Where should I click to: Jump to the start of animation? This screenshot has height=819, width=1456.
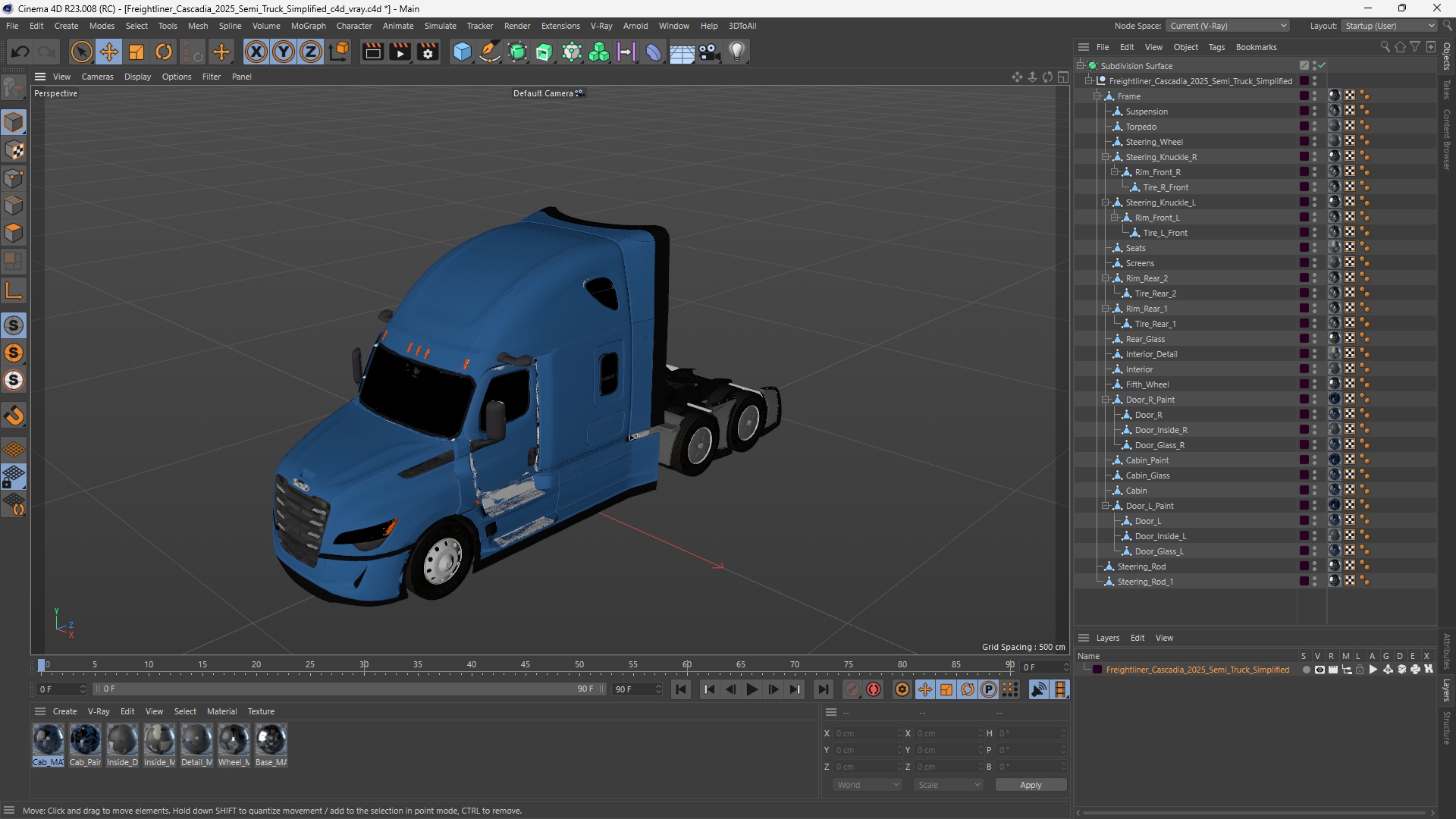tap(681, 689)
